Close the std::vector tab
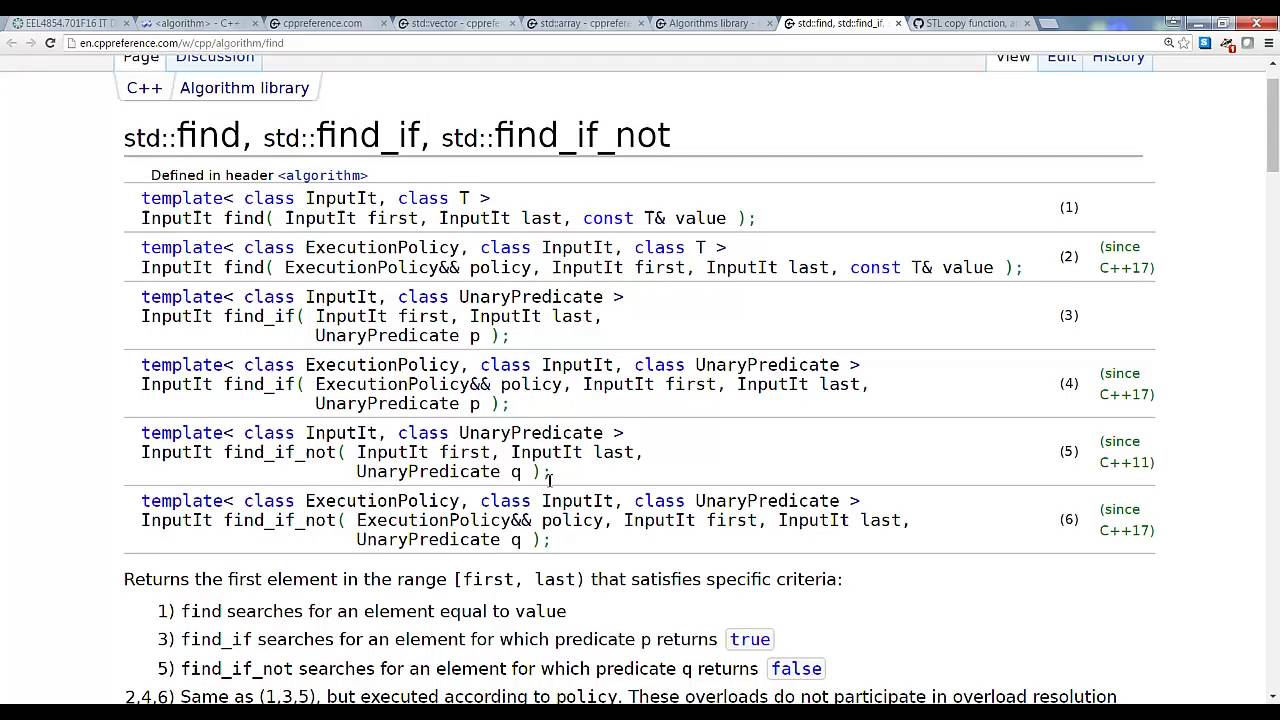The height and width of the screenshot is (720, 1280). pos(512,23)
